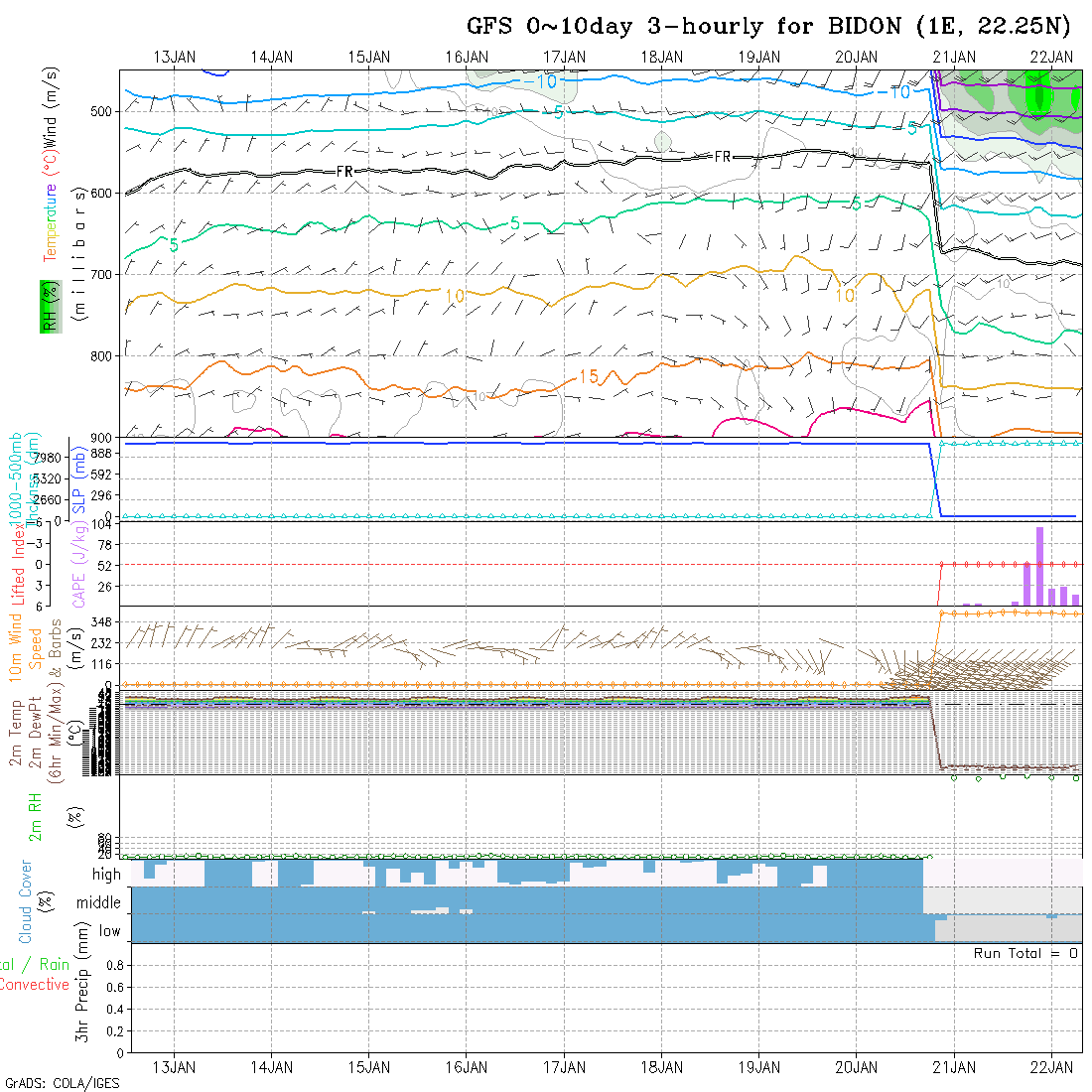Select the 15JAN label on the bottom axis

pyautogui.click(x=369, y=1066)
